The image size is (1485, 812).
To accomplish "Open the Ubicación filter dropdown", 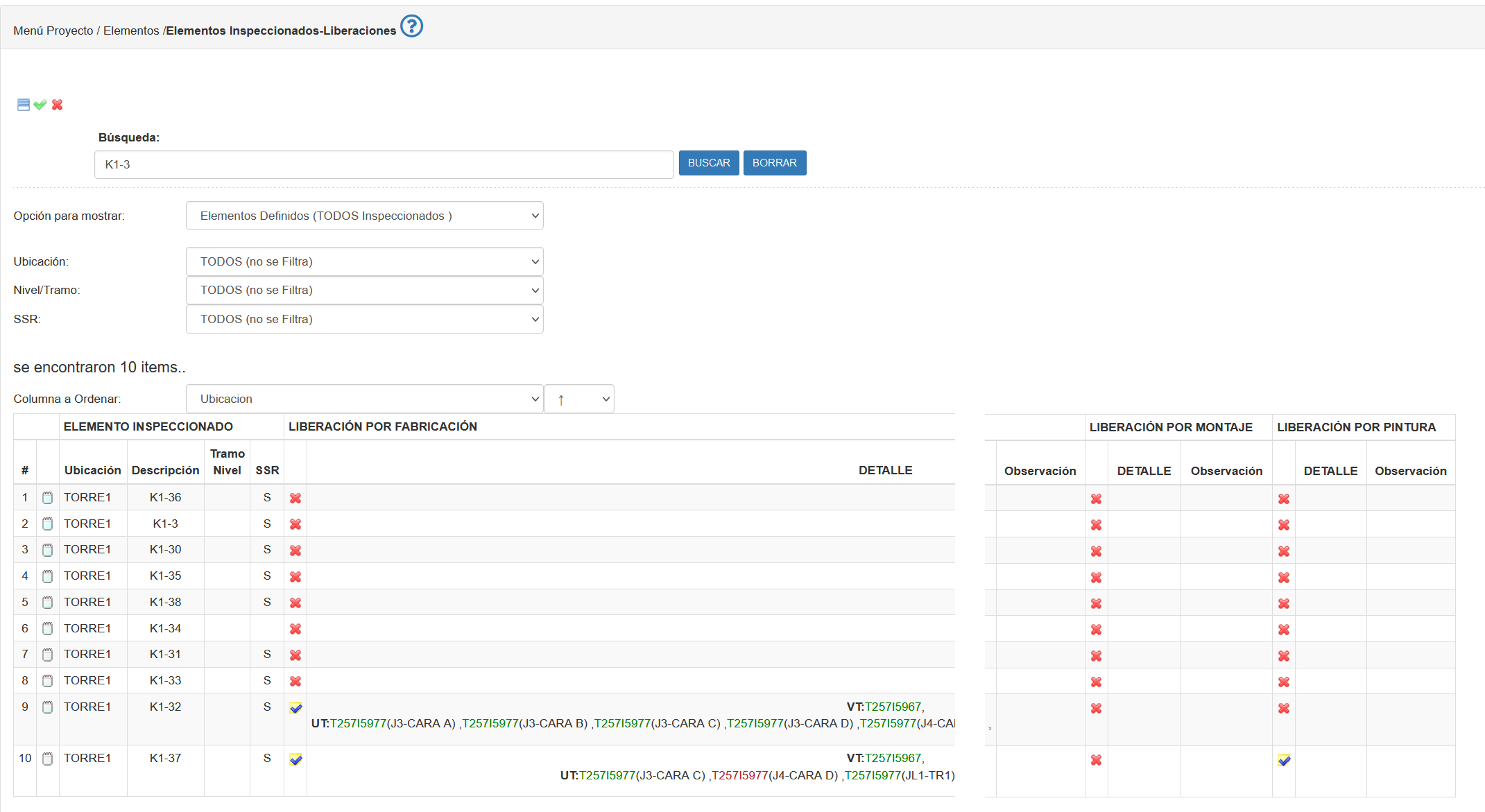I will [364, 261].
